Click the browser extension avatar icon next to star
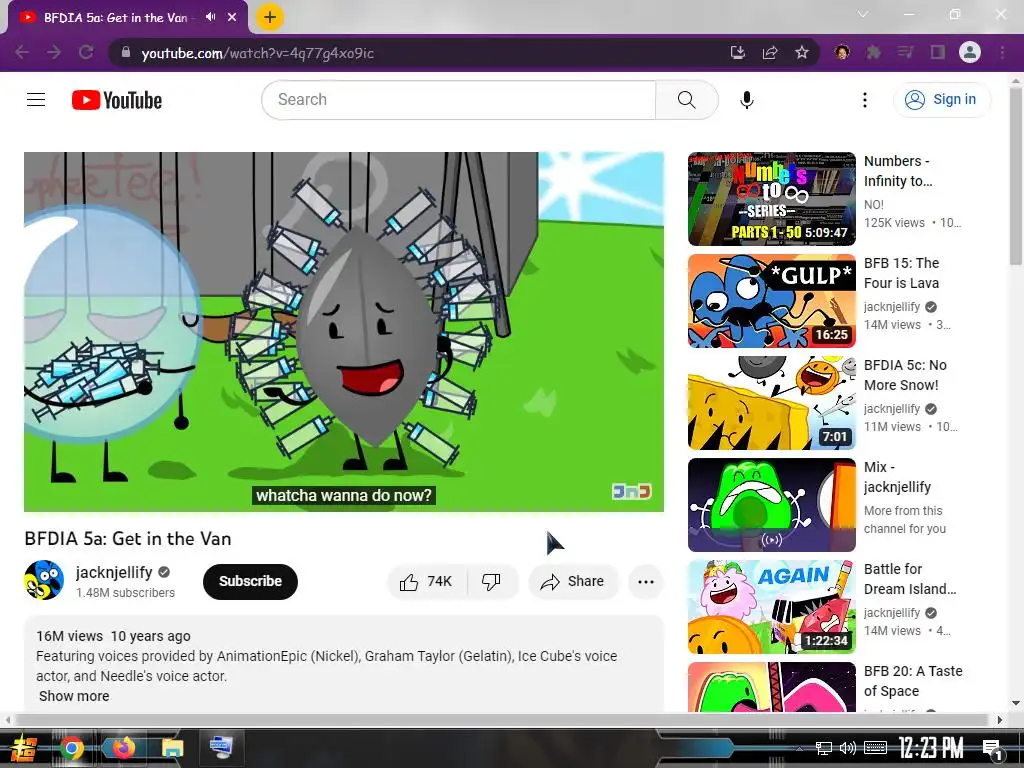 (x=842, y=52)
